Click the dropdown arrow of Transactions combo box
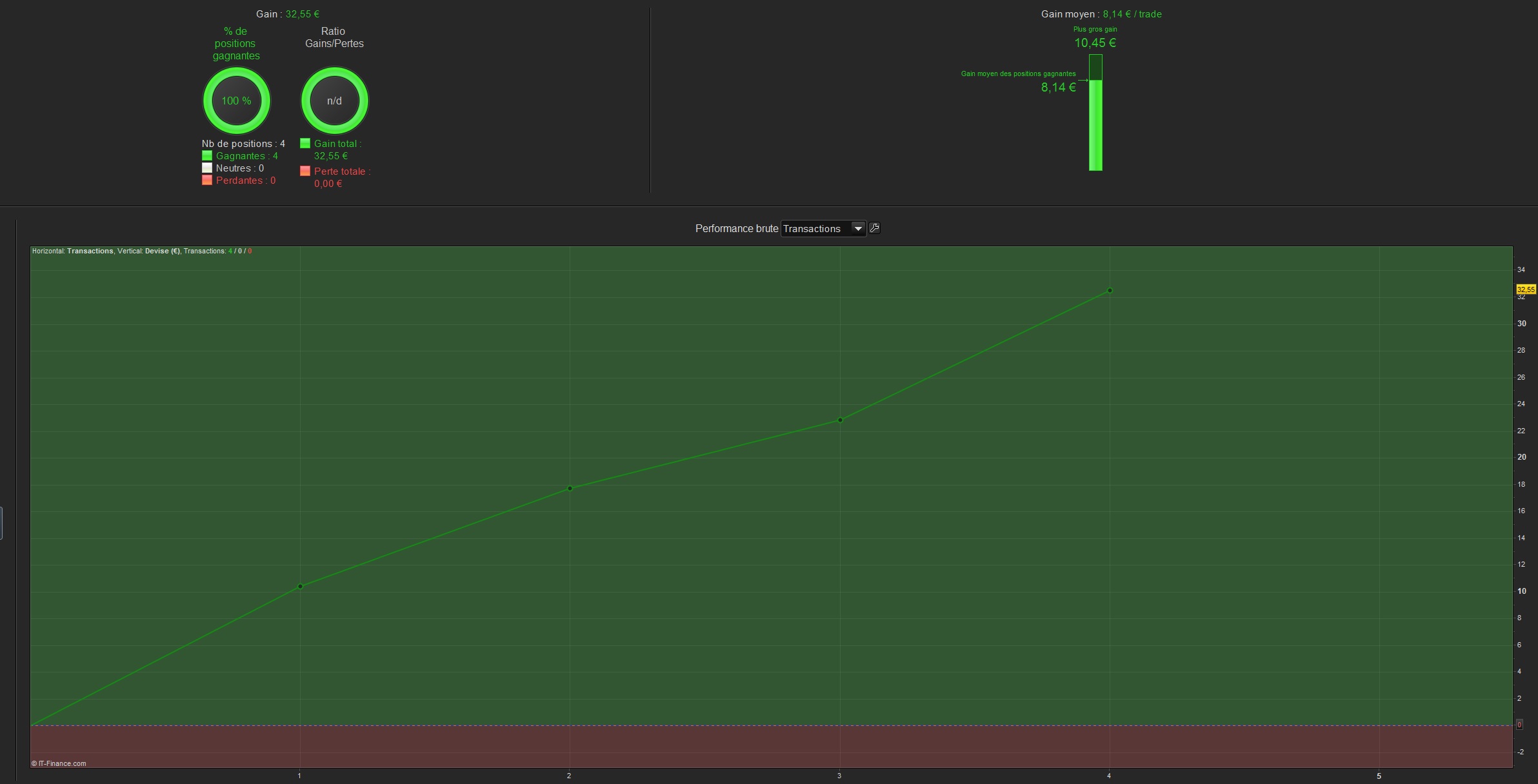The image size is (1538, 784). [858, 228]
